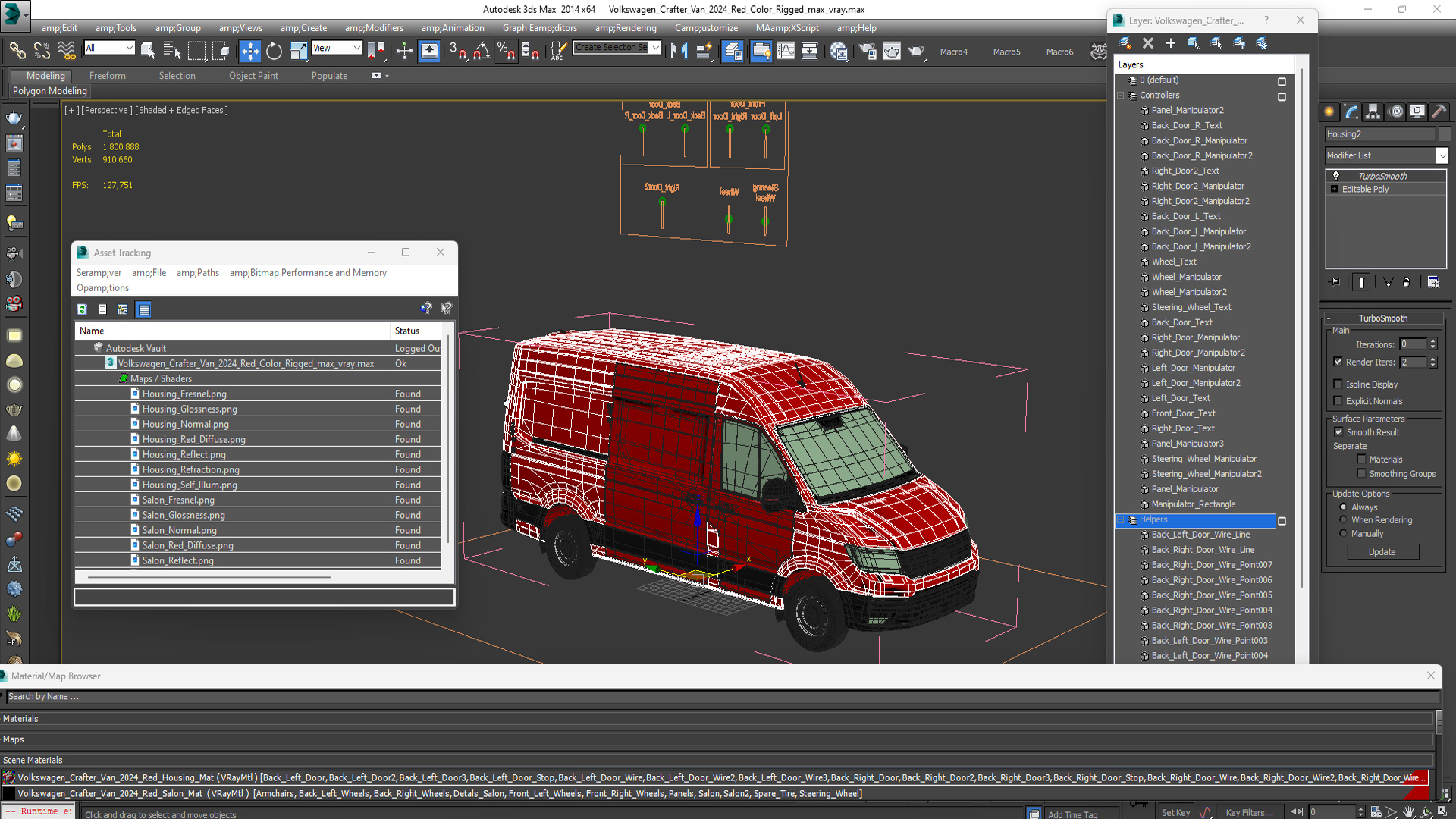This screenshot has height=819, width=1456.
Task: Add selection to layer plus icon
Action: 1170,43
